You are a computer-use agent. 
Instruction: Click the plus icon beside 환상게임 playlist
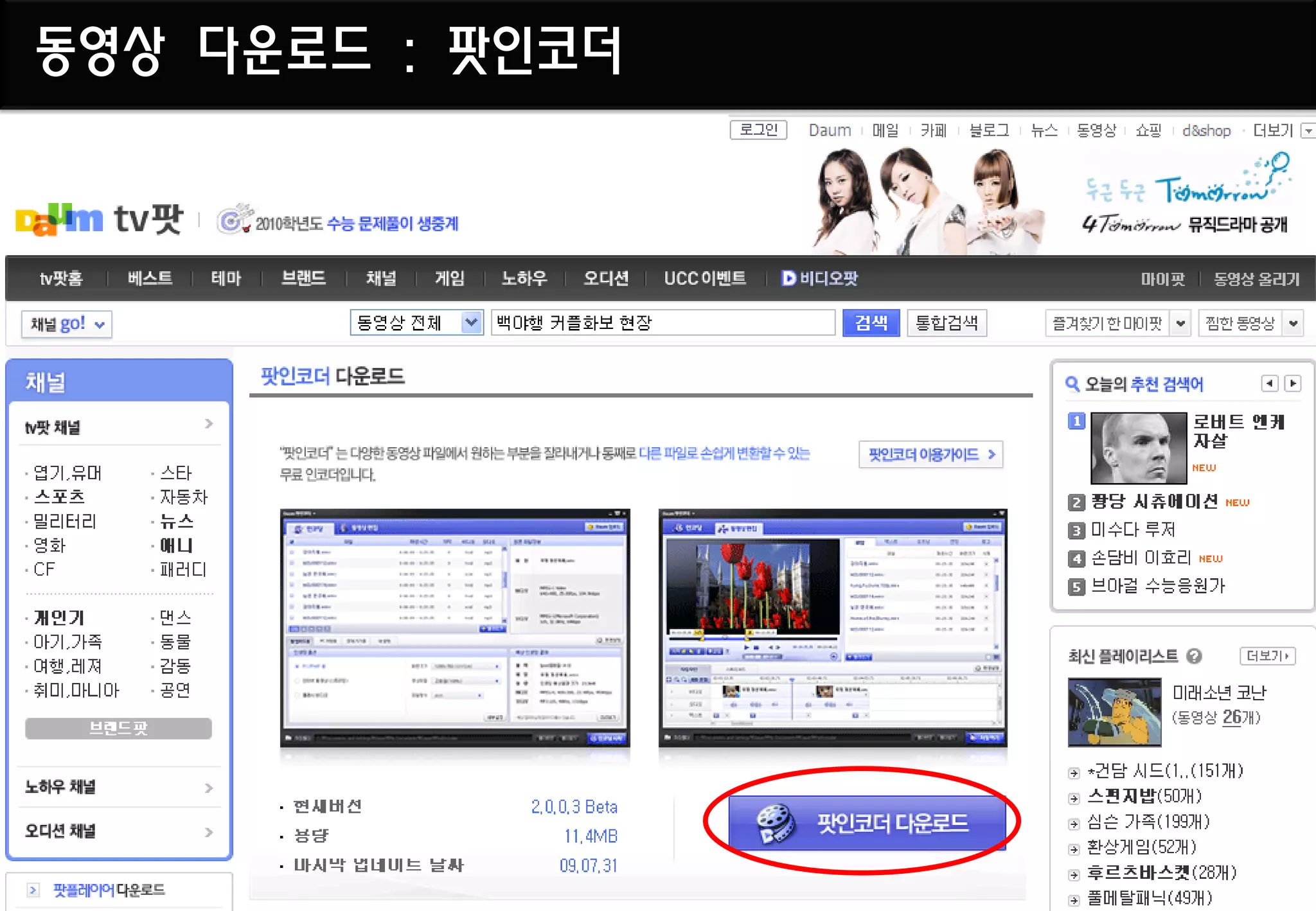(1074, 849)
